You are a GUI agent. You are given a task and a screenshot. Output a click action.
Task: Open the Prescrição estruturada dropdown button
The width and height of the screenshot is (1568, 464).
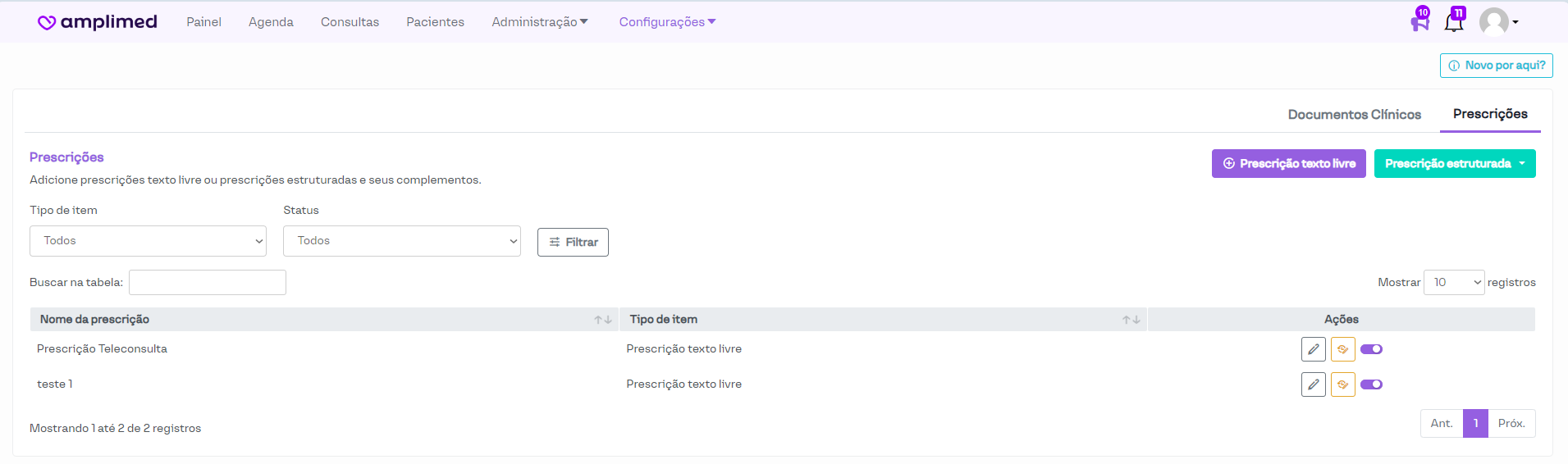coord(1454,164)
